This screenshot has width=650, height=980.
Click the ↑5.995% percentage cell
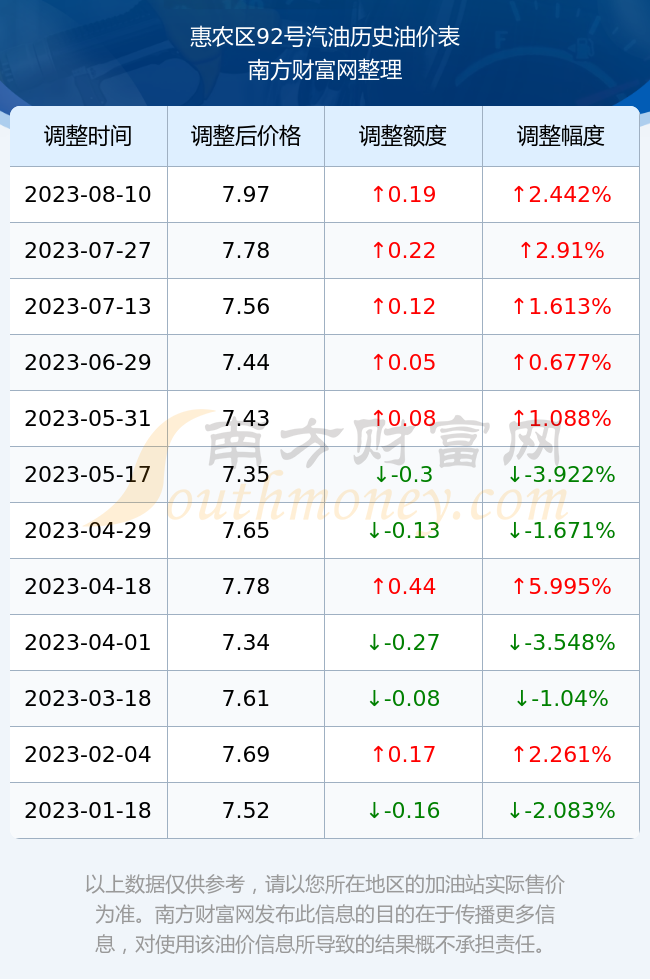561,586
